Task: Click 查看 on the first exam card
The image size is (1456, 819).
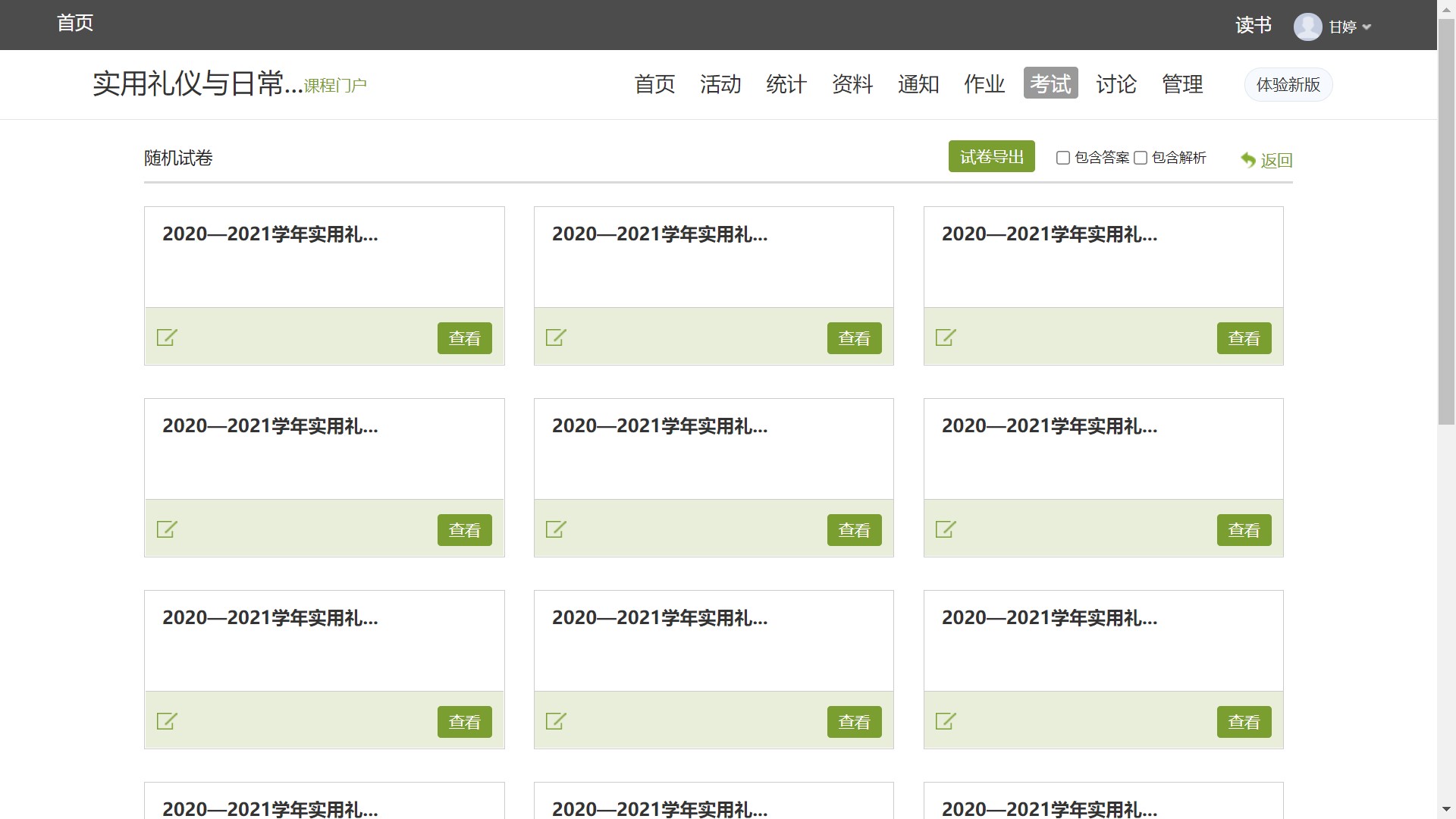Action: (464, 338)
